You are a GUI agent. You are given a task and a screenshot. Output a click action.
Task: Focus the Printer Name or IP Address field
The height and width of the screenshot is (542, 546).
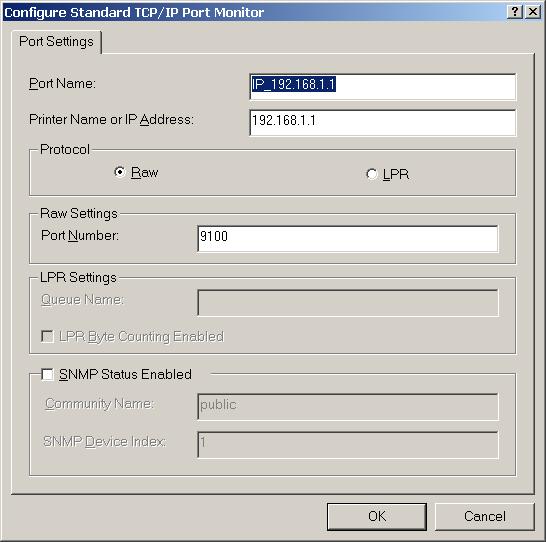coord(382,123)
